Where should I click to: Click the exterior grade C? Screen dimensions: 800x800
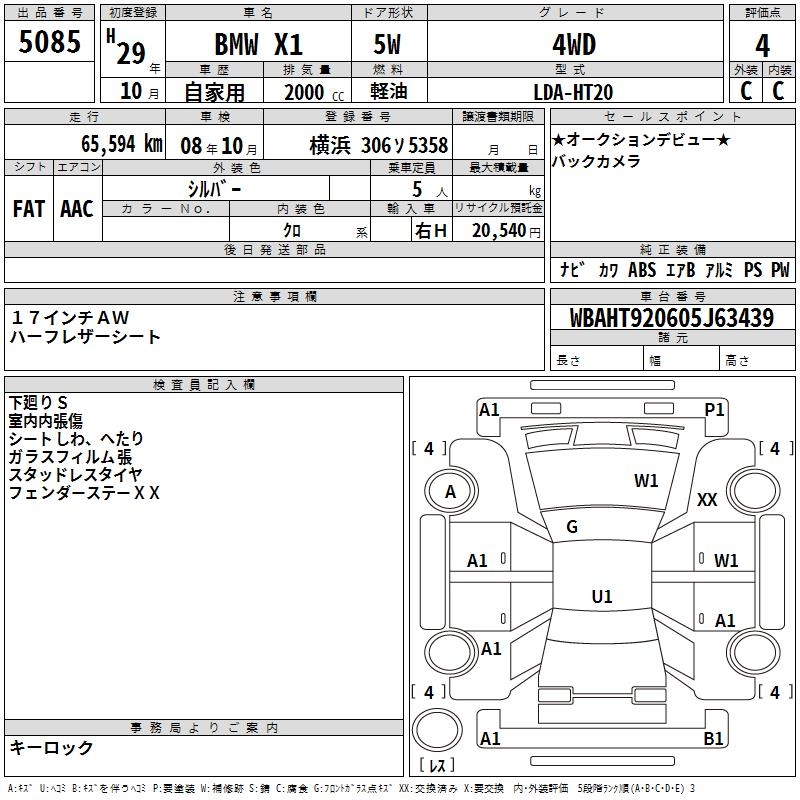[x=746, y=91]
